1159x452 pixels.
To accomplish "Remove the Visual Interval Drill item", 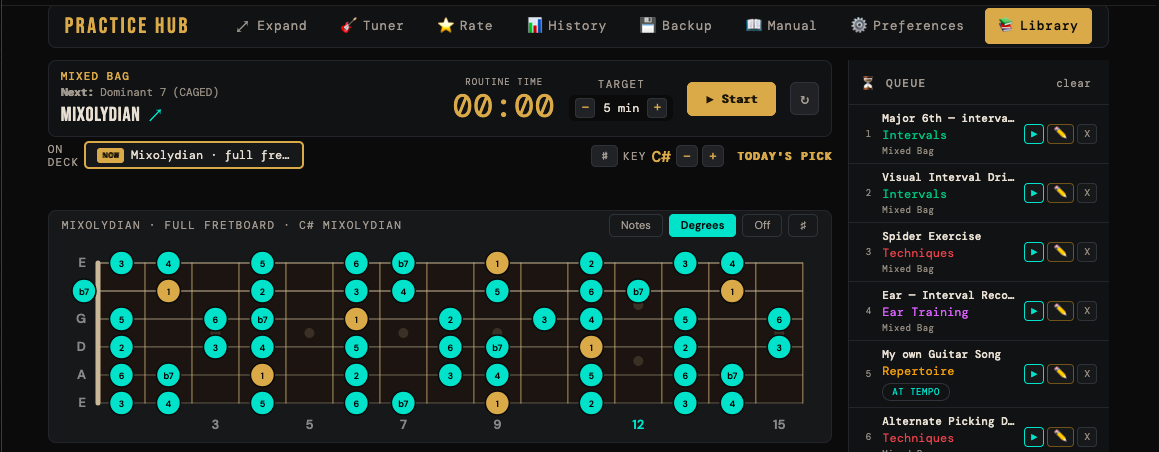I will (1087, 193).
